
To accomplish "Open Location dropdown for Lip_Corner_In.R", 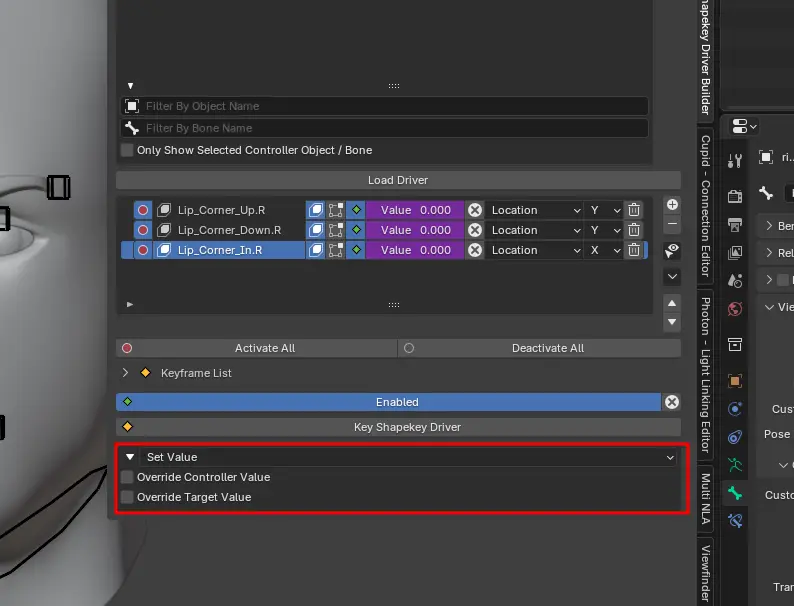I will click(534, 250).
